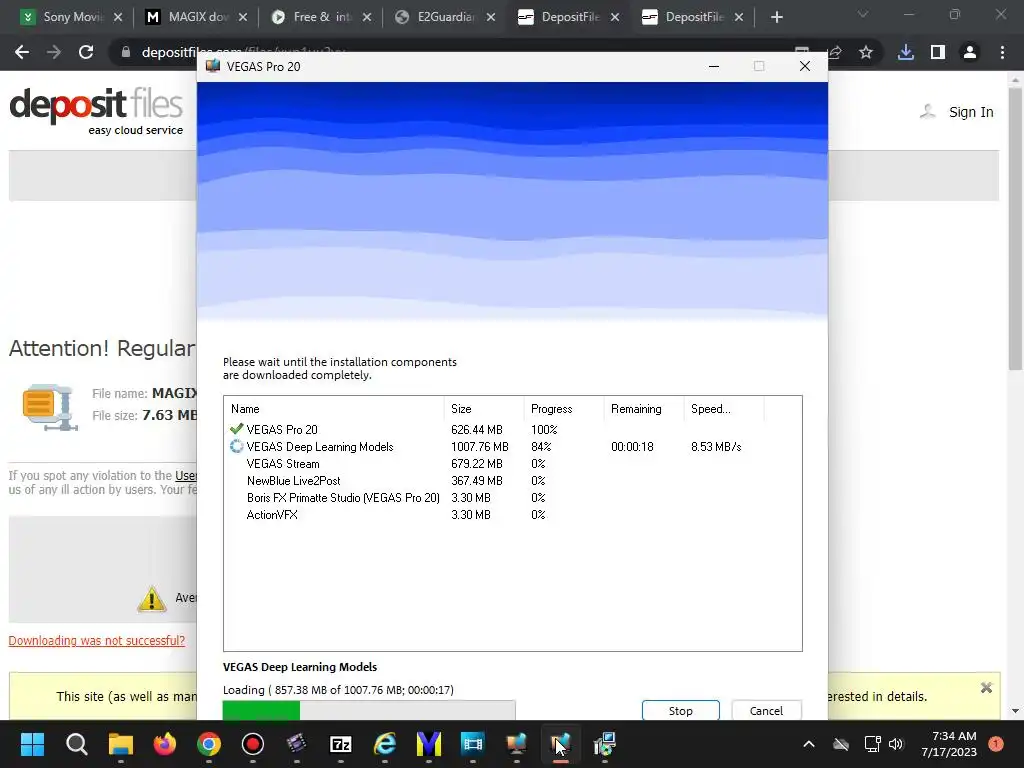Click the 'User' link in the violation notice

pyautogui.click(x=186, y=475)
